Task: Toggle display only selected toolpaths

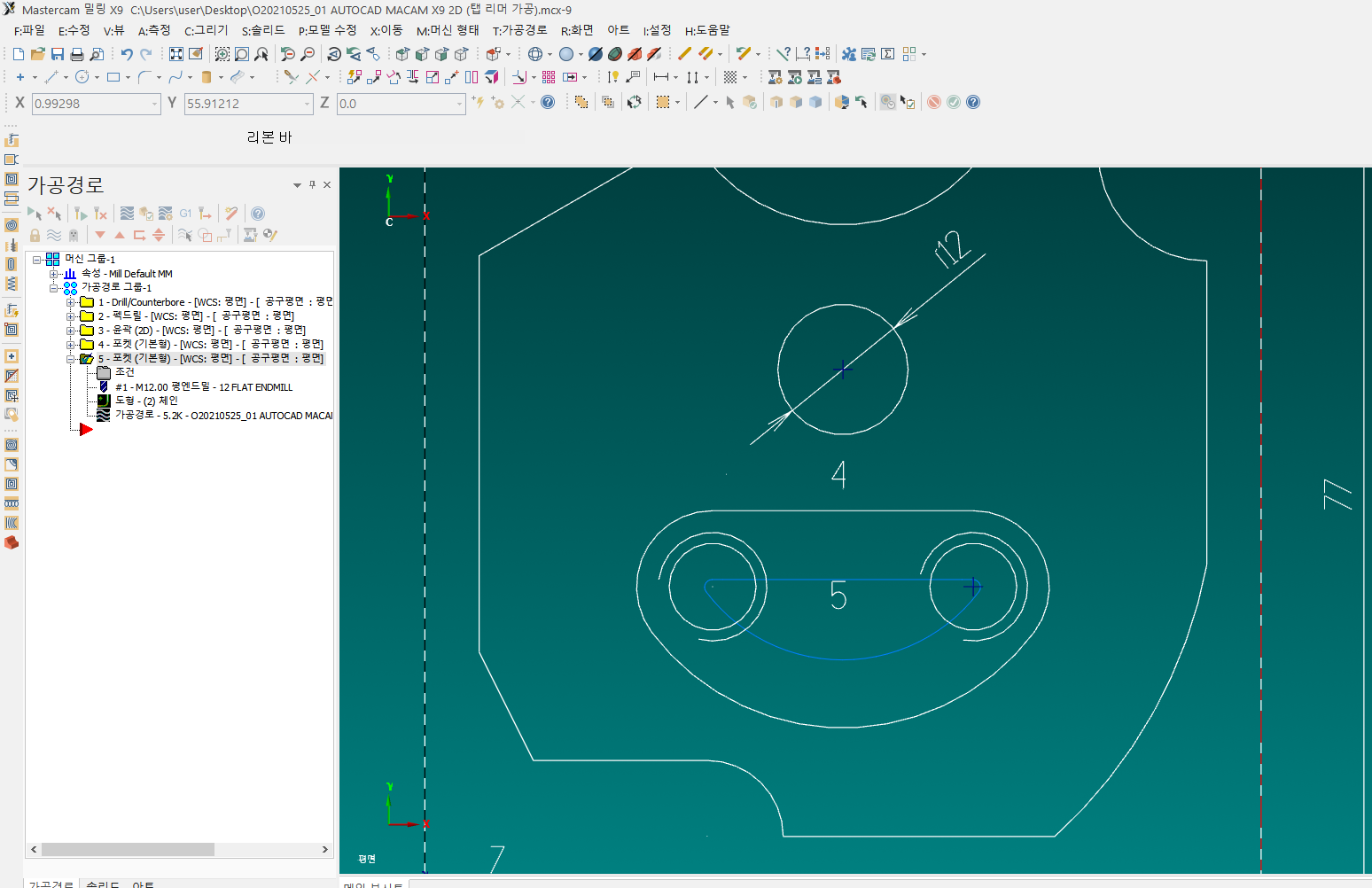Action: (185, 235)
